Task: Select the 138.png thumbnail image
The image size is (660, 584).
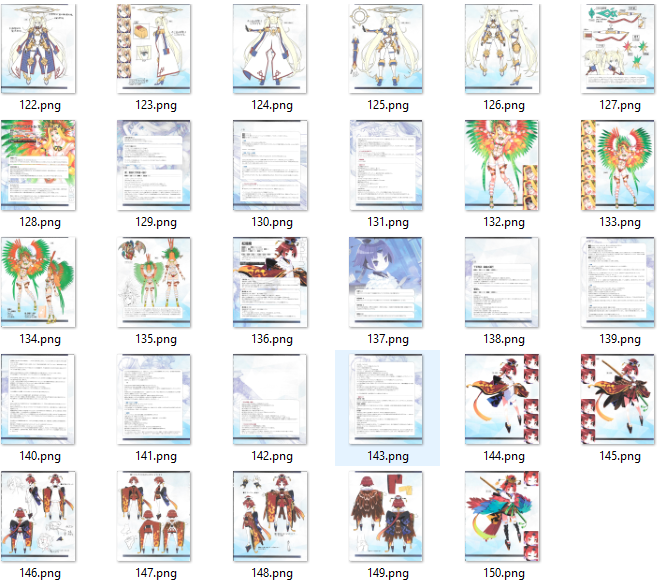Action: pyautogui.click(x=502, y=283)
